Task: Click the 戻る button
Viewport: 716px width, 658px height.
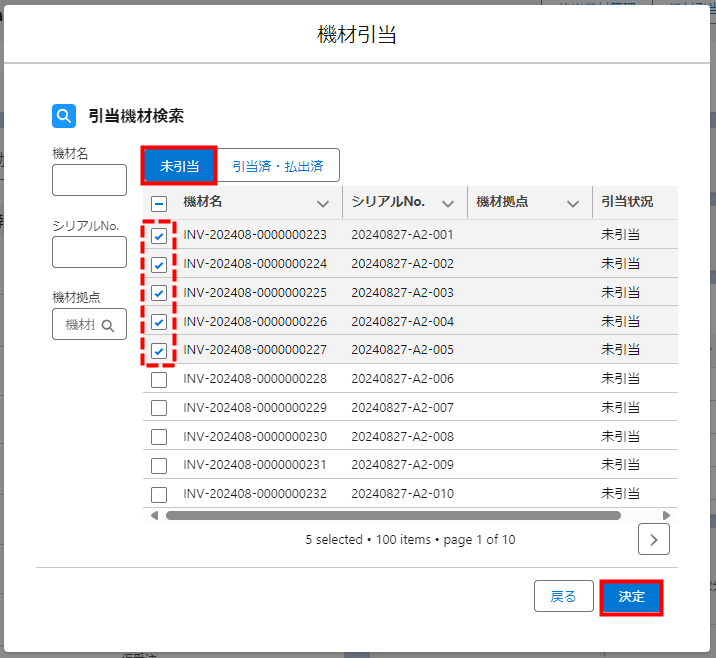Action: click(563, 596)
